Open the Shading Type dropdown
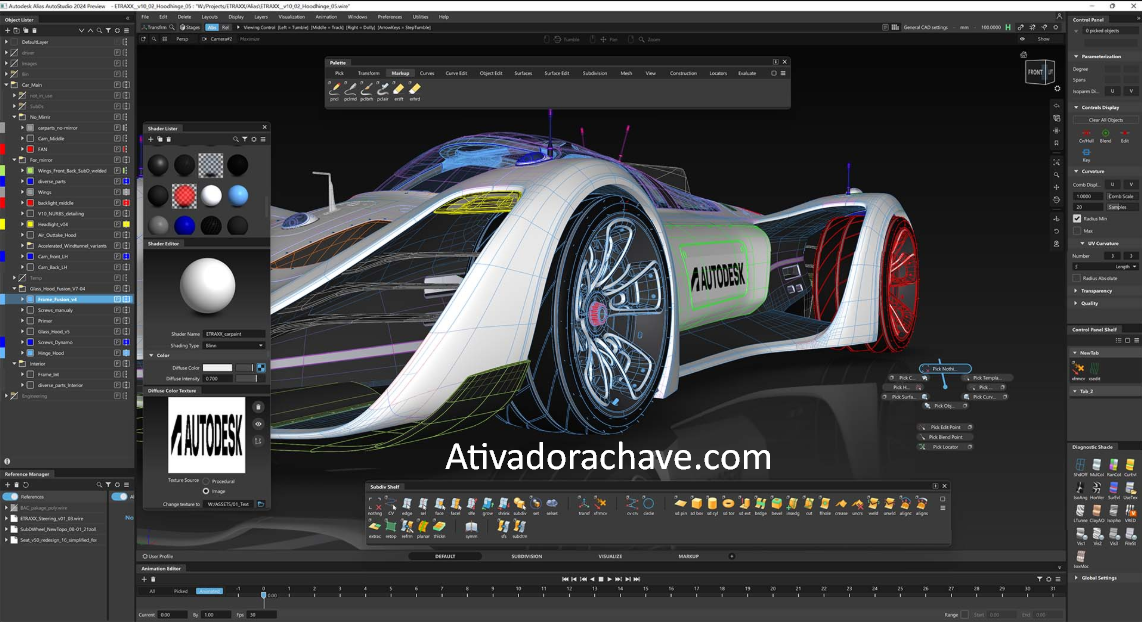The image size is (1142, 622). tap(234, 345)
